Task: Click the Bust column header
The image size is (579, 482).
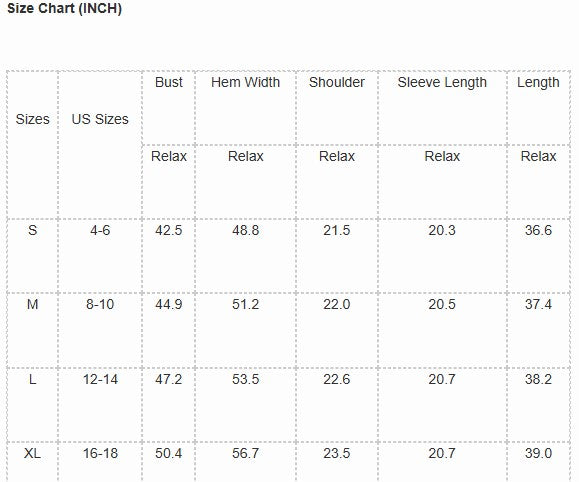Action: coord(169,82)
